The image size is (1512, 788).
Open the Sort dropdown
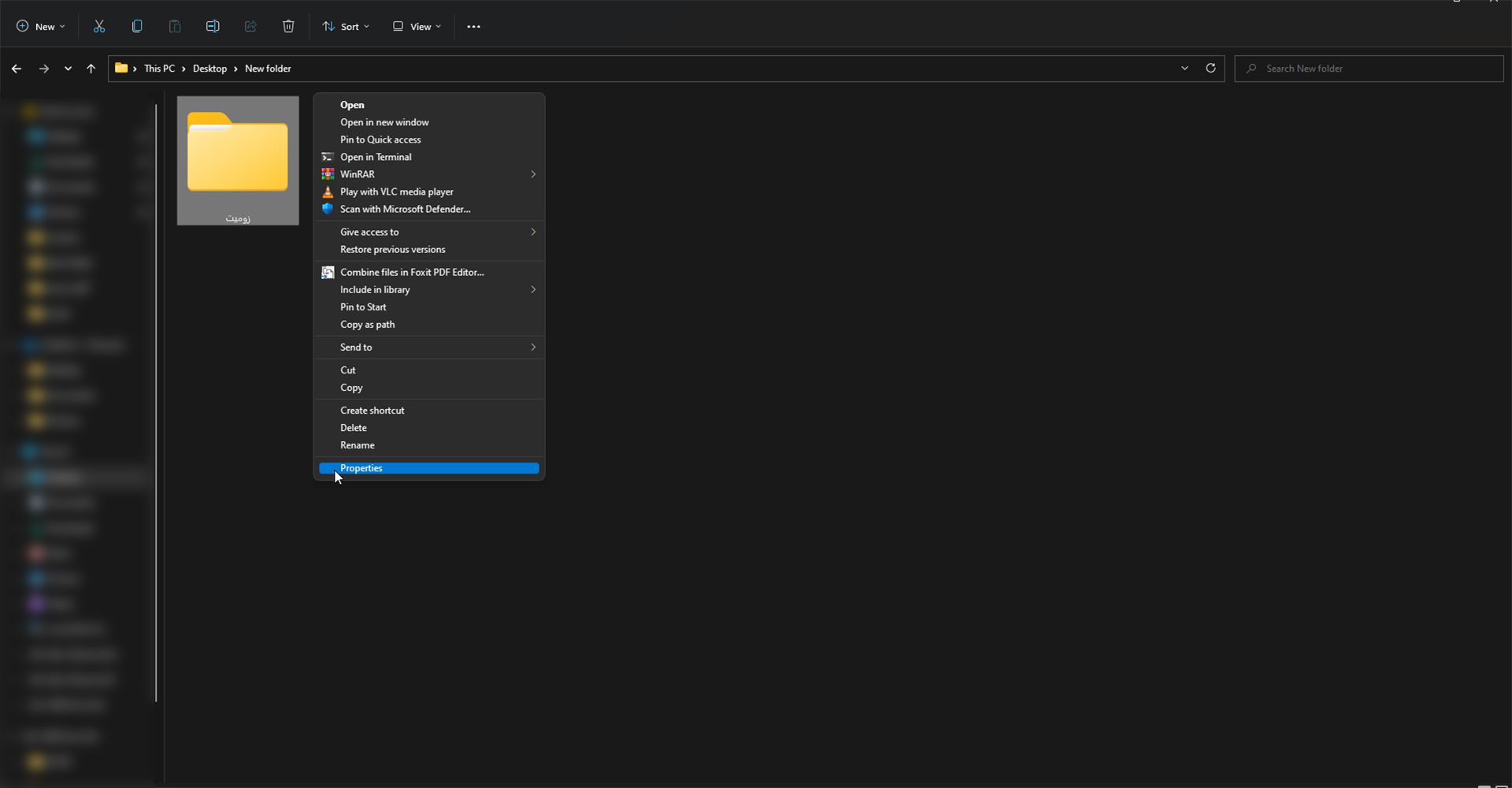point(346,27)
